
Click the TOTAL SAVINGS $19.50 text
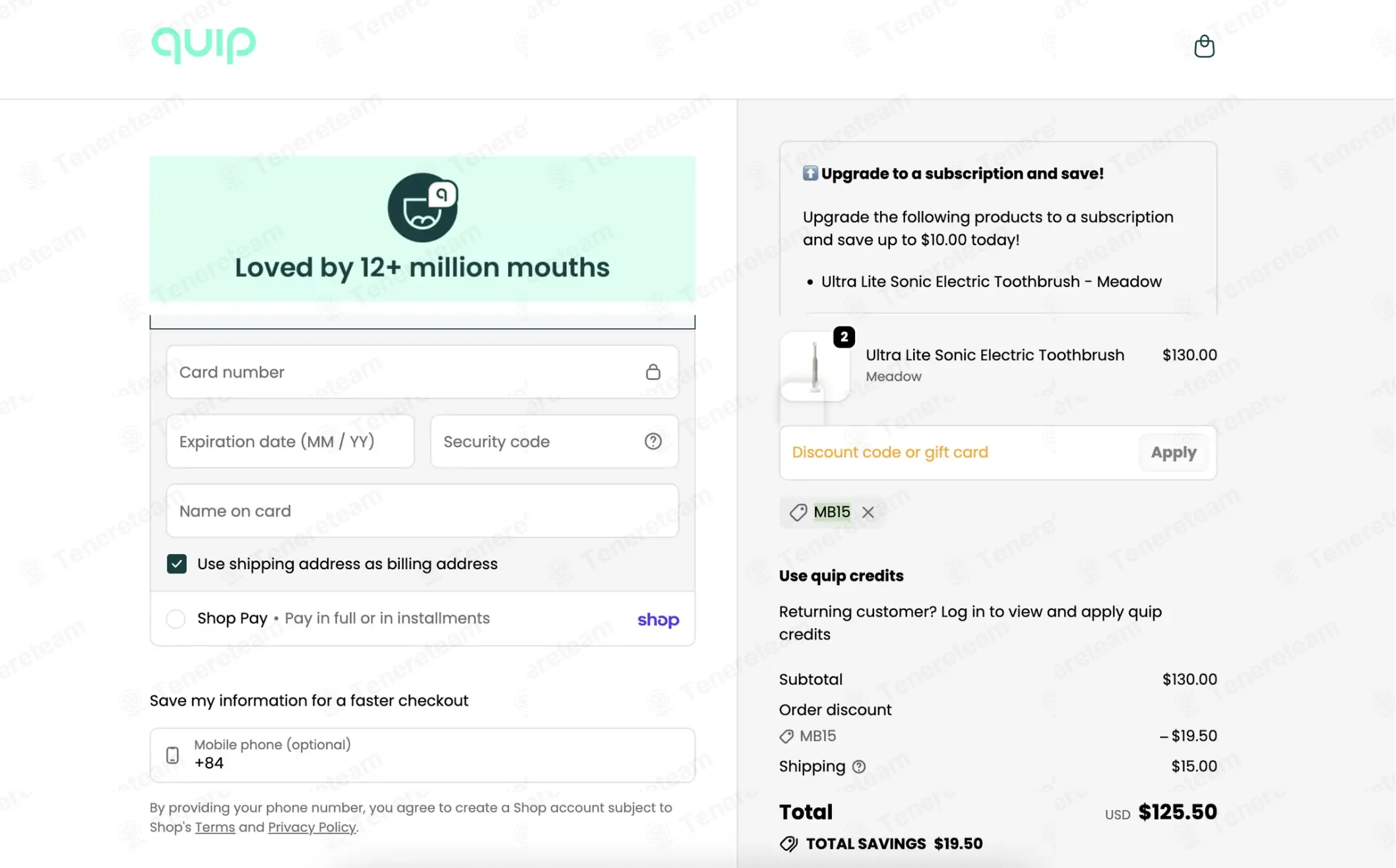tap(894, 844)
